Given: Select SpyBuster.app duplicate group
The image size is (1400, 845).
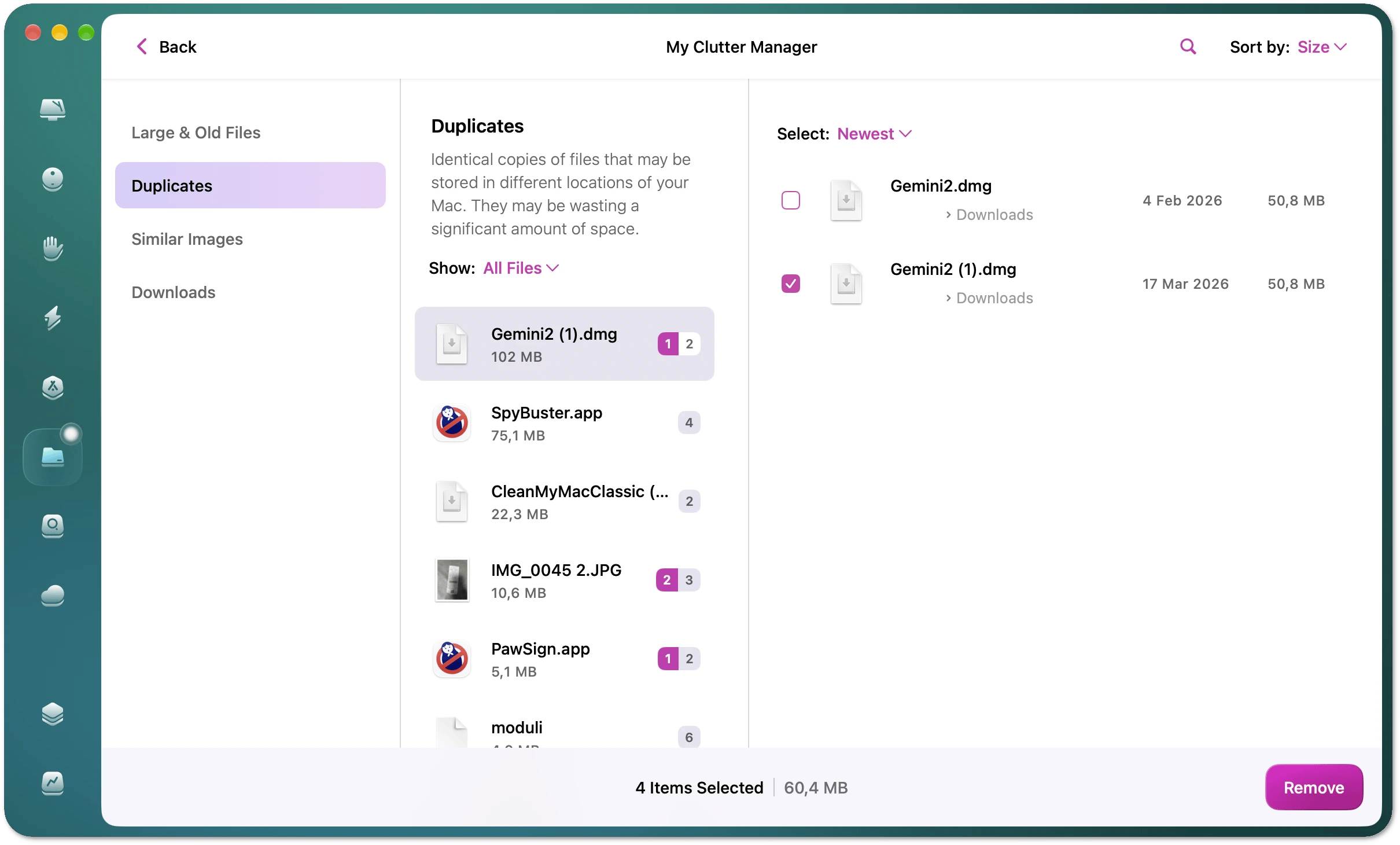Looking at the screenshot, I should click(x=565, y=423).
